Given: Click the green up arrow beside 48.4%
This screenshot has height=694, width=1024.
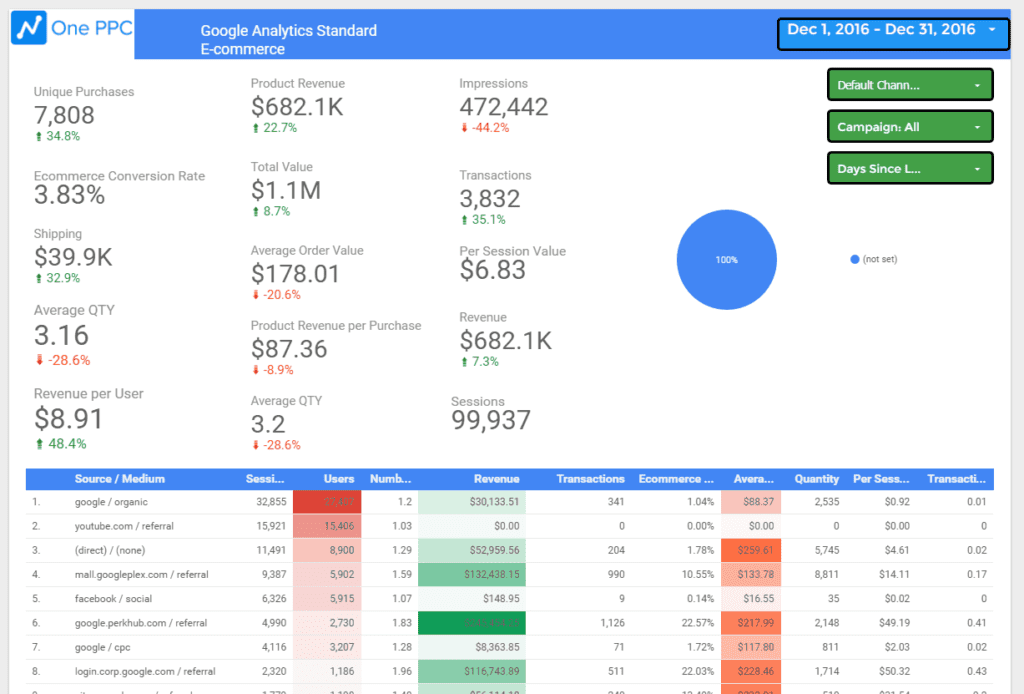Looking at the screenshot, I should (x=38, y=444).
